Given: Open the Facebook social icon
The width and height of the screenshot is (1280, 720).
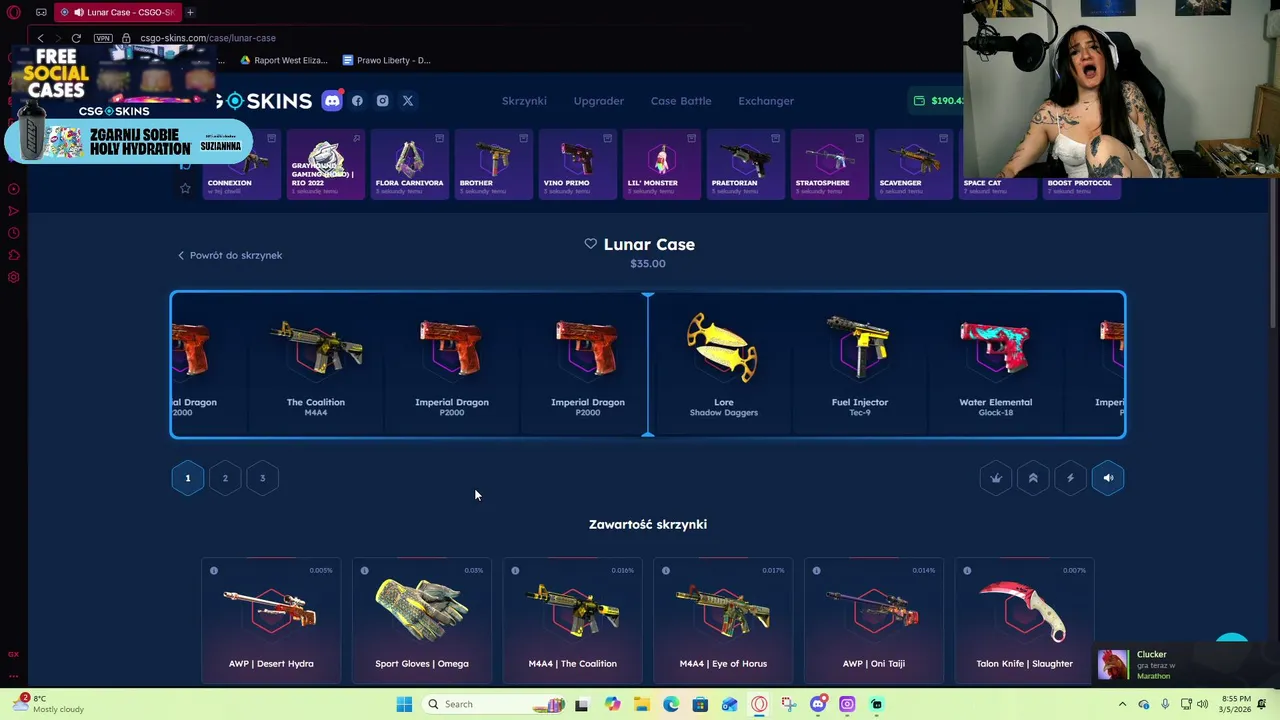Looking at the screenshot, I should 357,101.
